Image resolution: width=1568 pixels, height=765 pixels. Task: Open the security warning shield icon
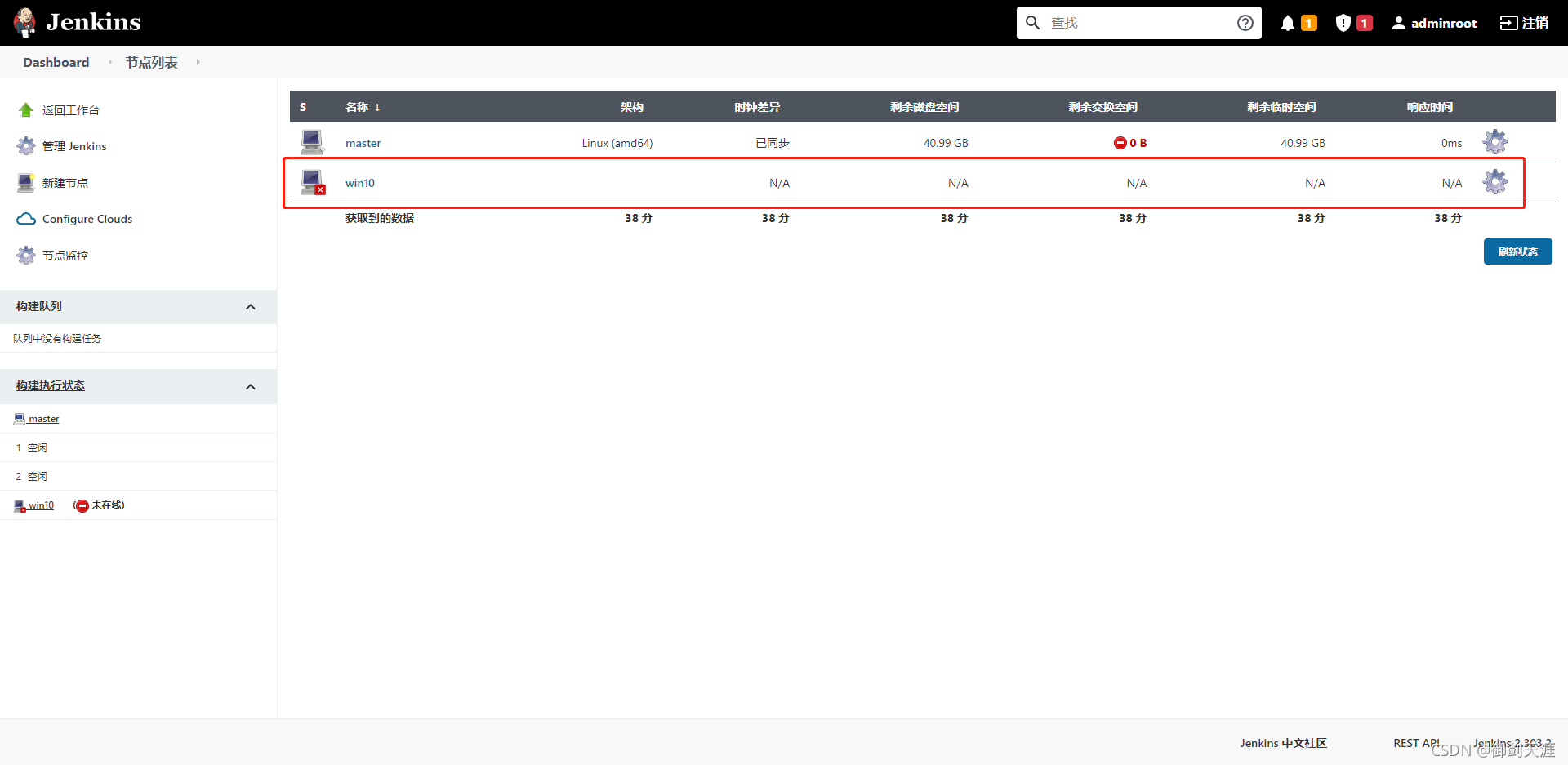[1343, 23]
